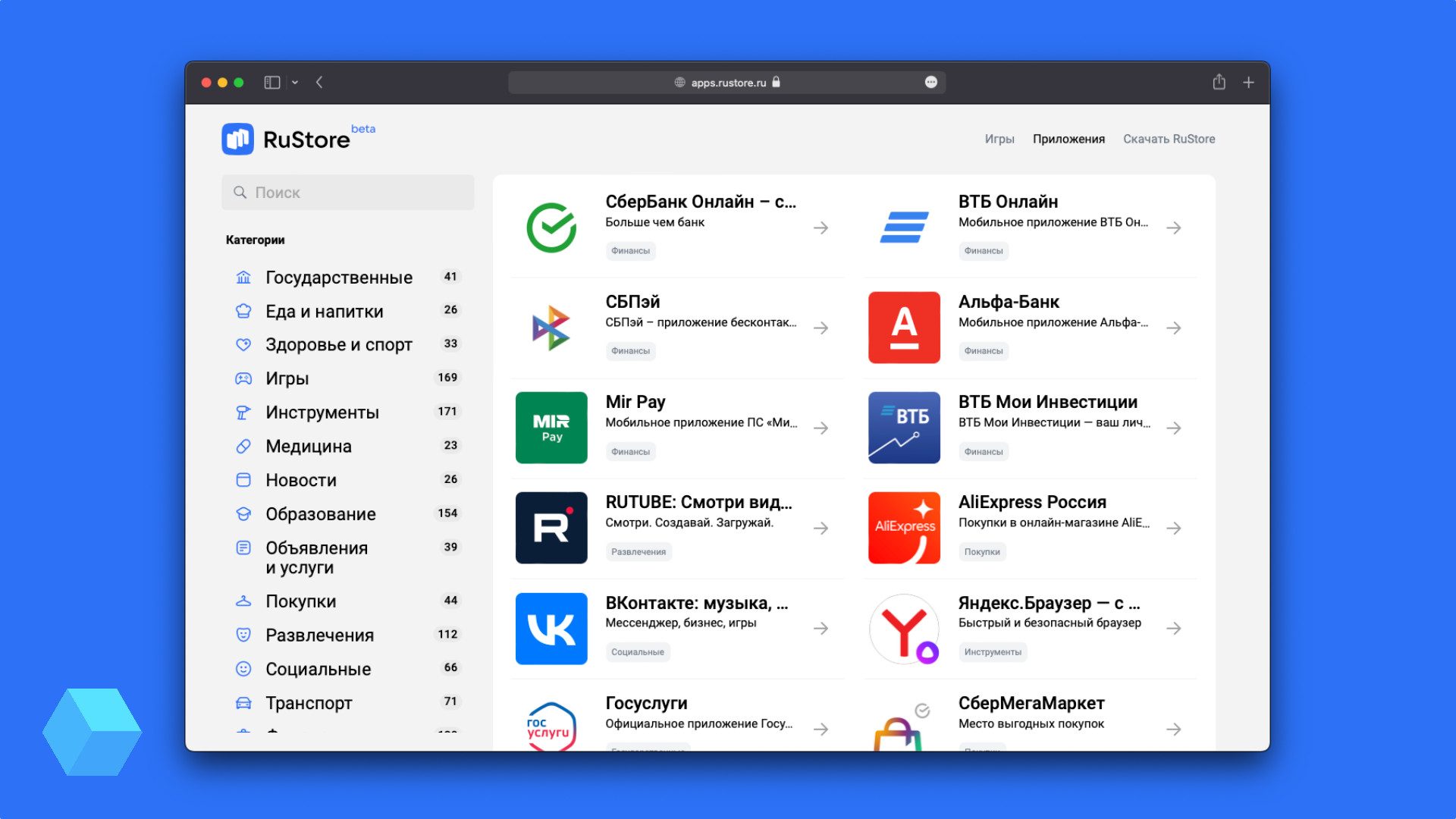Click the arrow next to RUTUBE
Screen dimensions: 1456x819
pos(821,528)
